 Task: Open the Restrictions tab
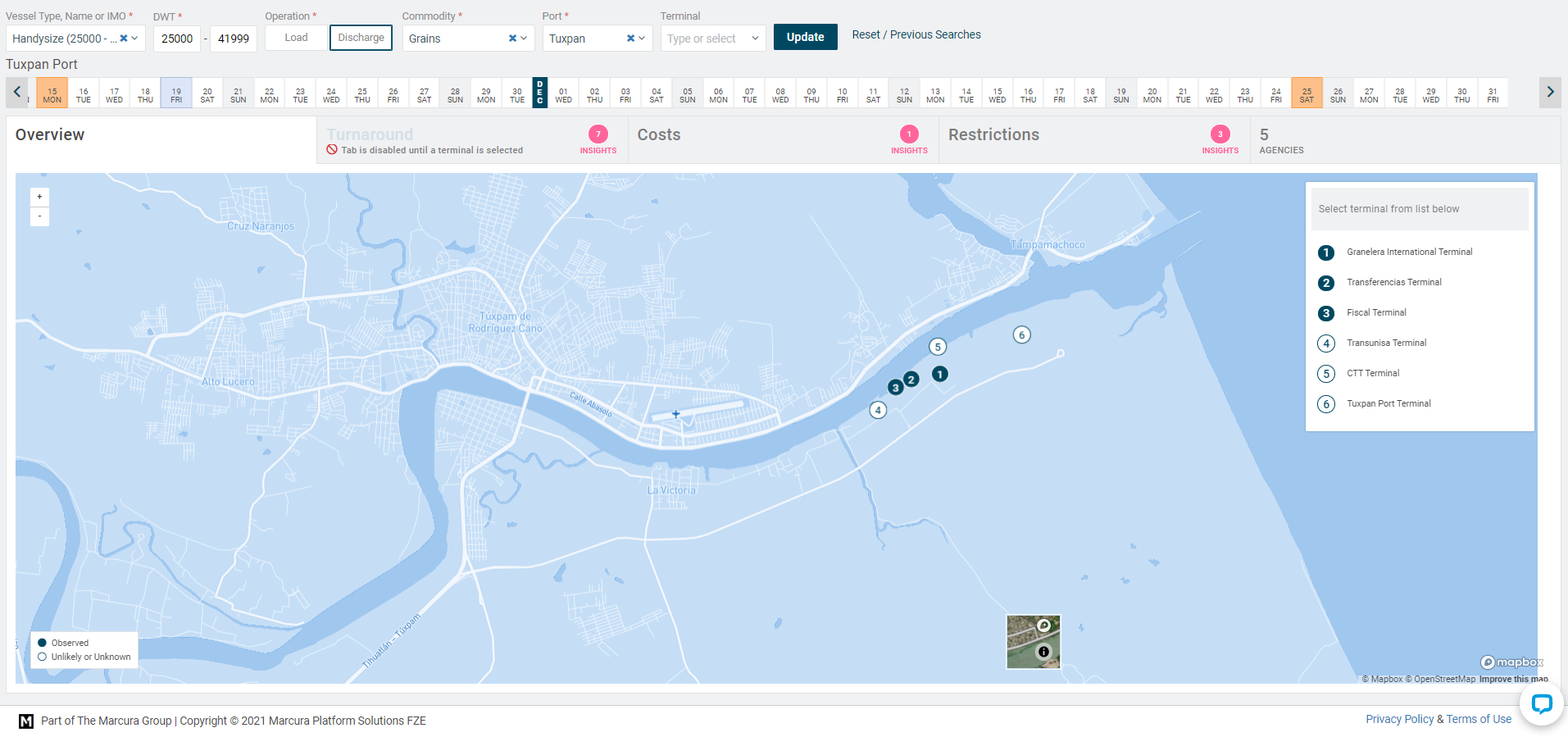(x=993, y=134)
